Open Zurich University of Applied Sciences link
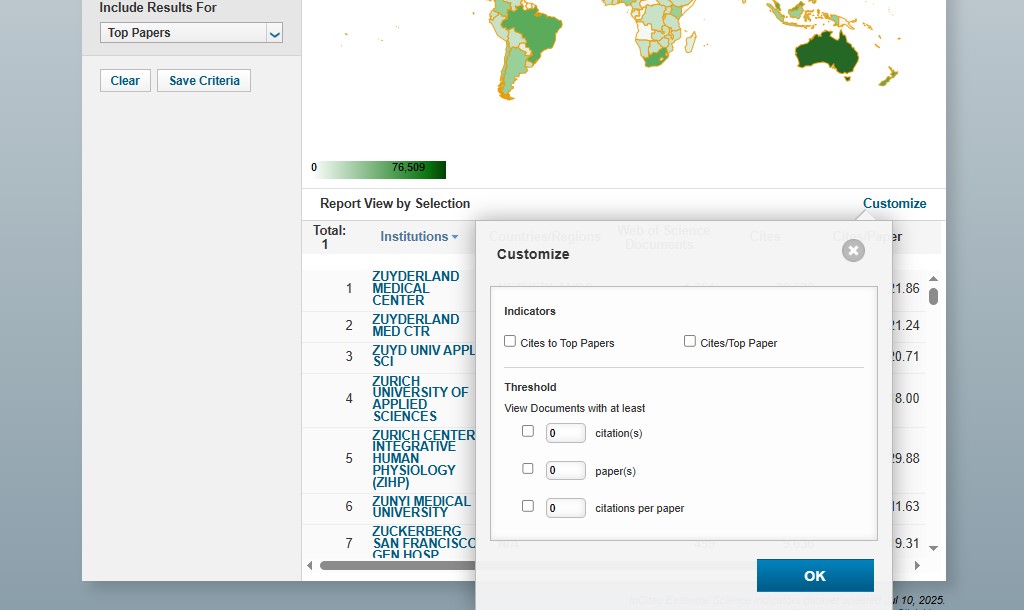This screenshot has width=1024, height=610. pyautogui.click(x=420, y=398)
